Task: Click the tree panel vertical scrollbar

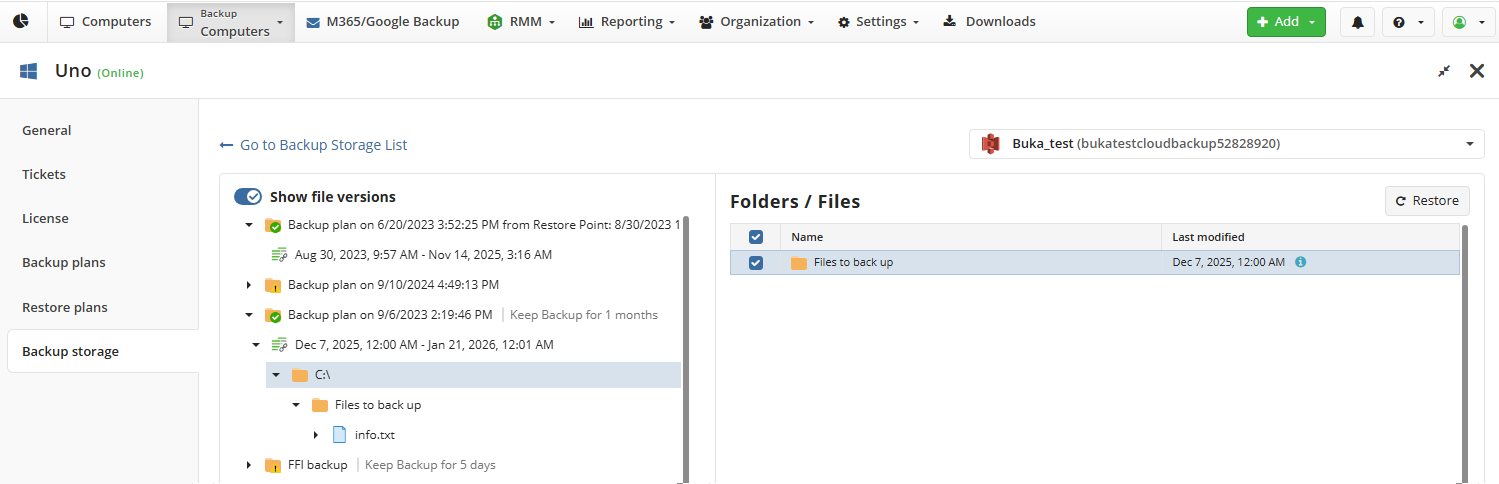Action: (x=685, y=350)
